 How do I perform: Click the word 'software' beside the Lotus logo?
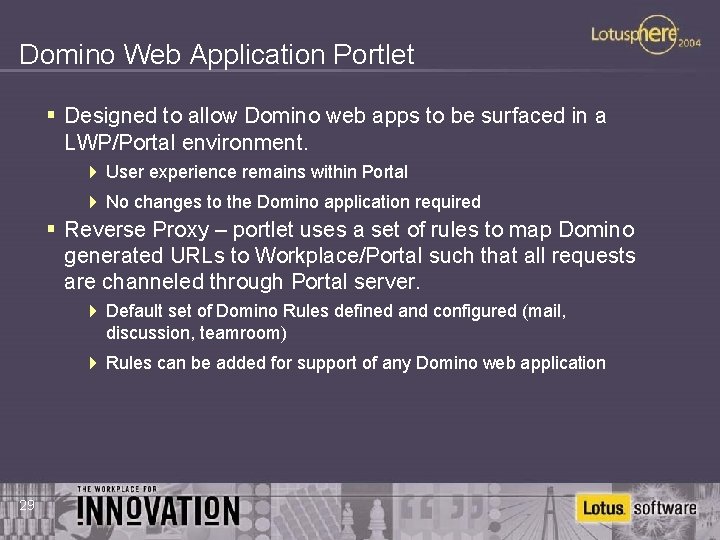pos(664,508)
